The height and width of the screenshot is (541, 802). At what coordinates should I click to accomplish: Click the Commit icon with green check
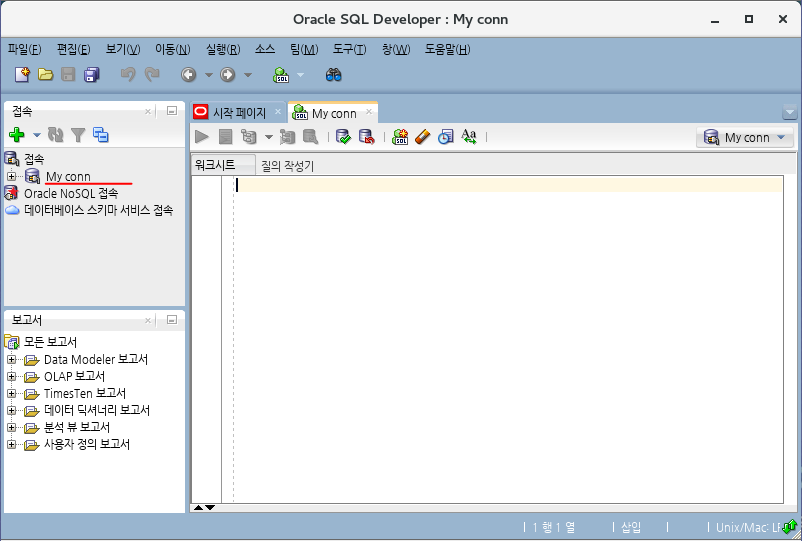(343, 137)
